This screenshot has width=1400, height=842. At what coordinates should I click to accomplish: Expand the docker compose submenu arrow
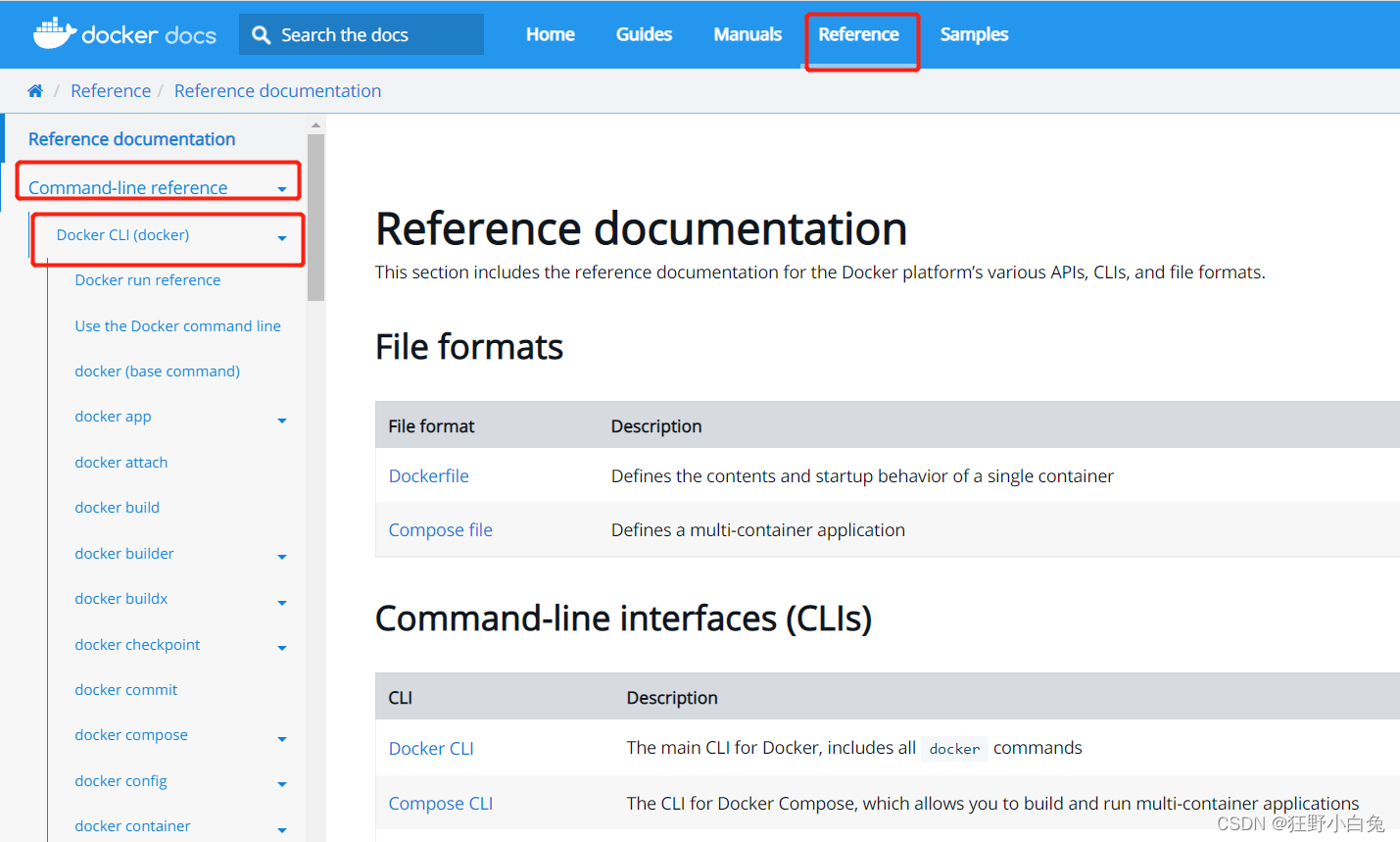pos(282,739)
